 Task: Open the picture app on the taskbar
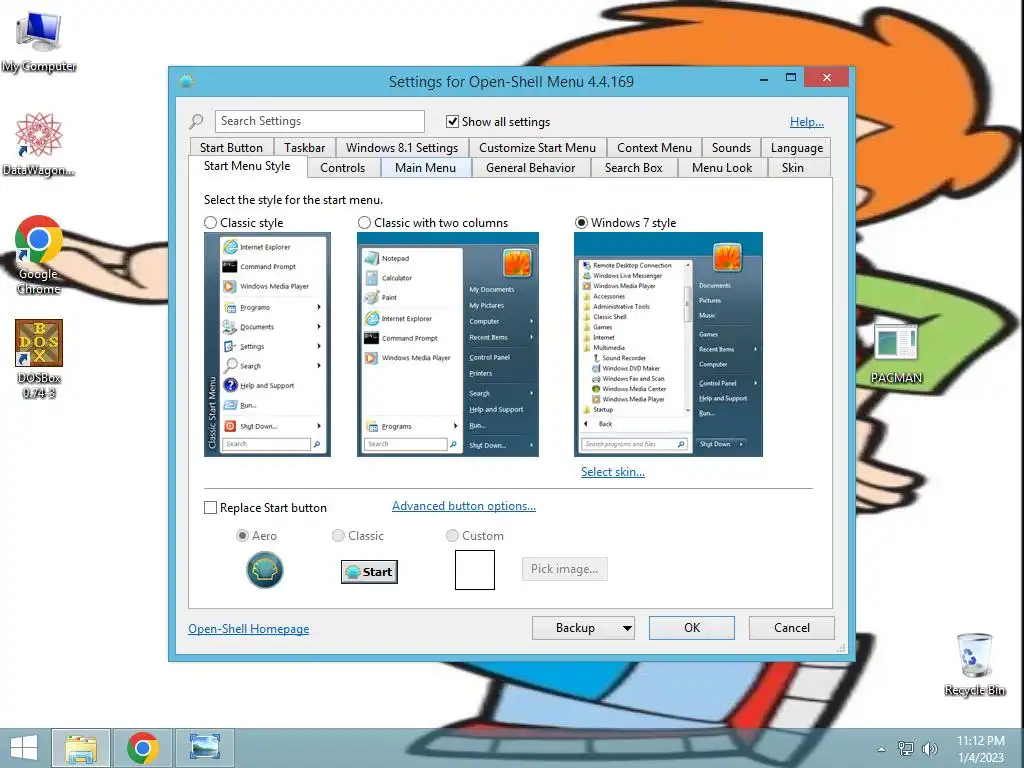(x=204, y=748)
